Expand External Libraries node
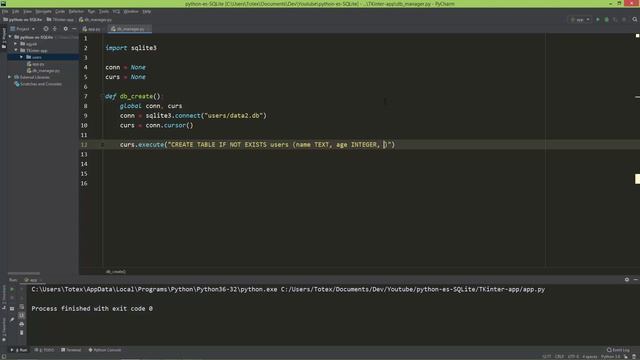This screenshot has width=640, height=360. 10,77
